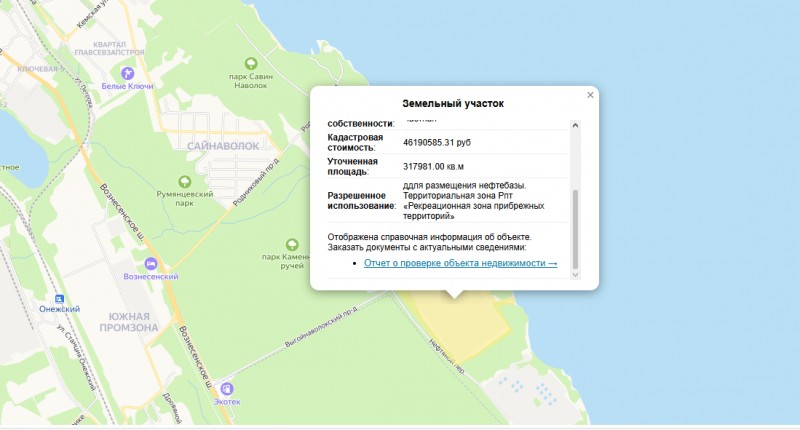This screenshot has height=430, width=800.
Task: Click the Белые Ключи map marker icon
Action: click(x=127, y=73)
